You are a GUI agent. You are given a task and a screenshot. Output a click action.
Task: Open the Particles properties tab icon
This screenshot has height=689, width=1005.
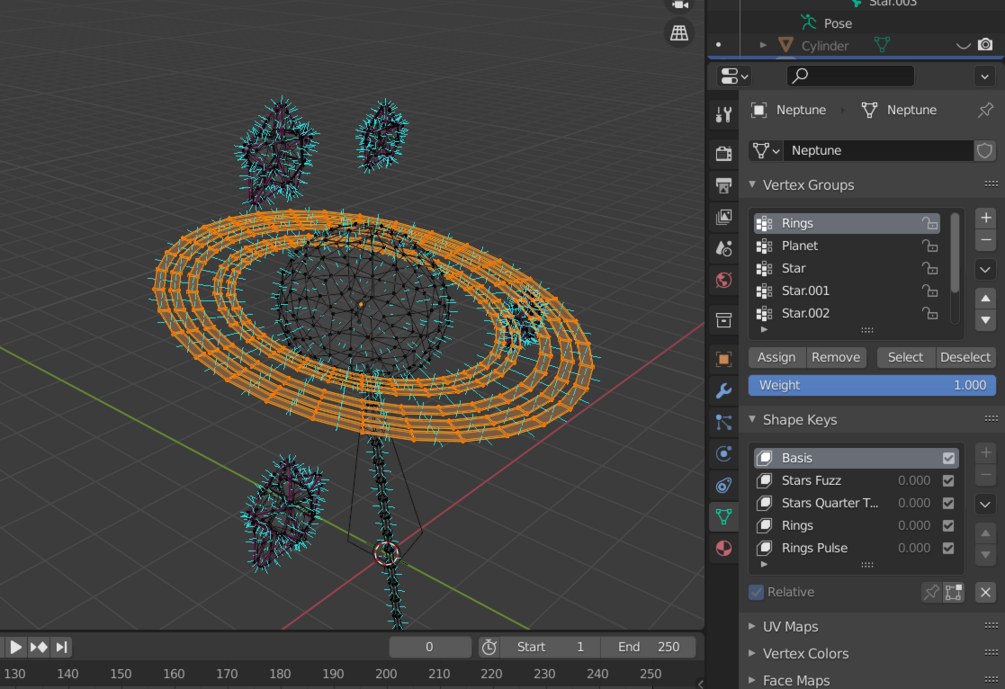pyautogui.click(x=724, y=422)
